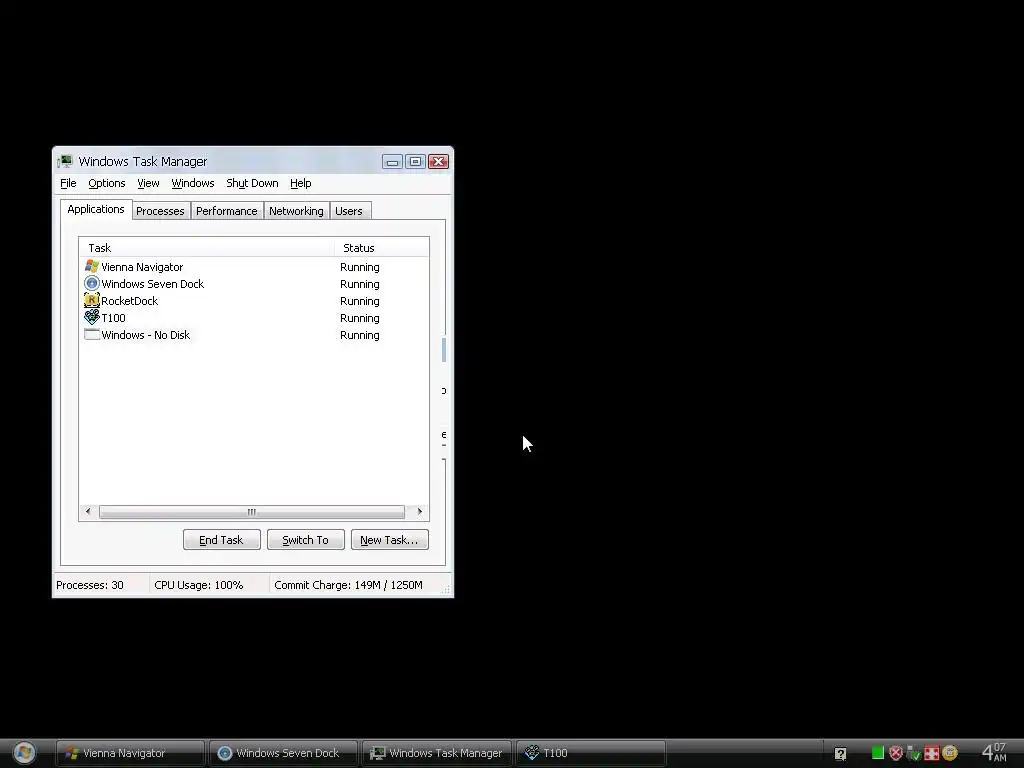Select the Windows Seven Dock task row
The image size is (1024, 768).
pyautogui.click(x=253, y=283)
